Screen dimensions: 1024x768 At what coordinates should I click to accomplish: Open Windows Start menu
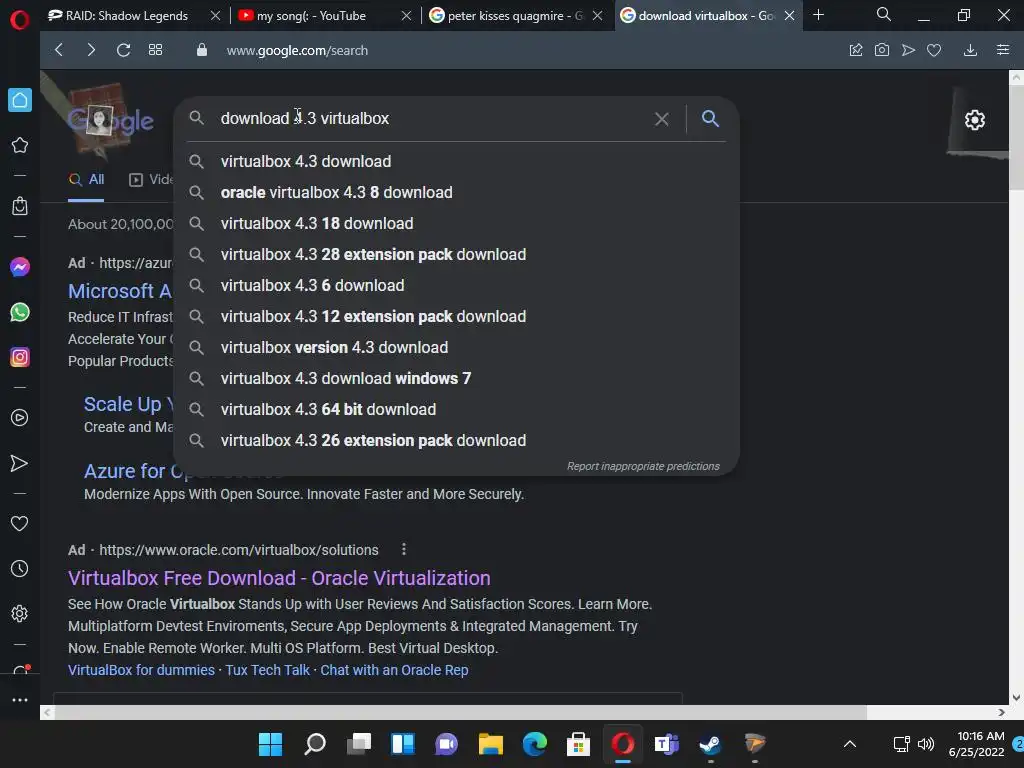point(270,744)
